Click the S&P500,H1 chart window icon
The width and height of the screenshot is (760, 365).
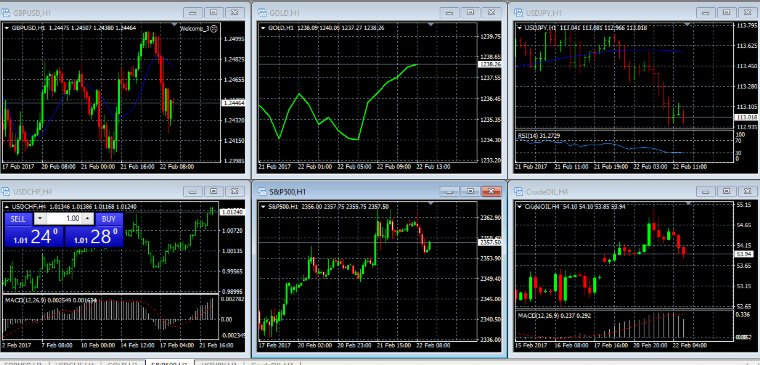point(262,191)
